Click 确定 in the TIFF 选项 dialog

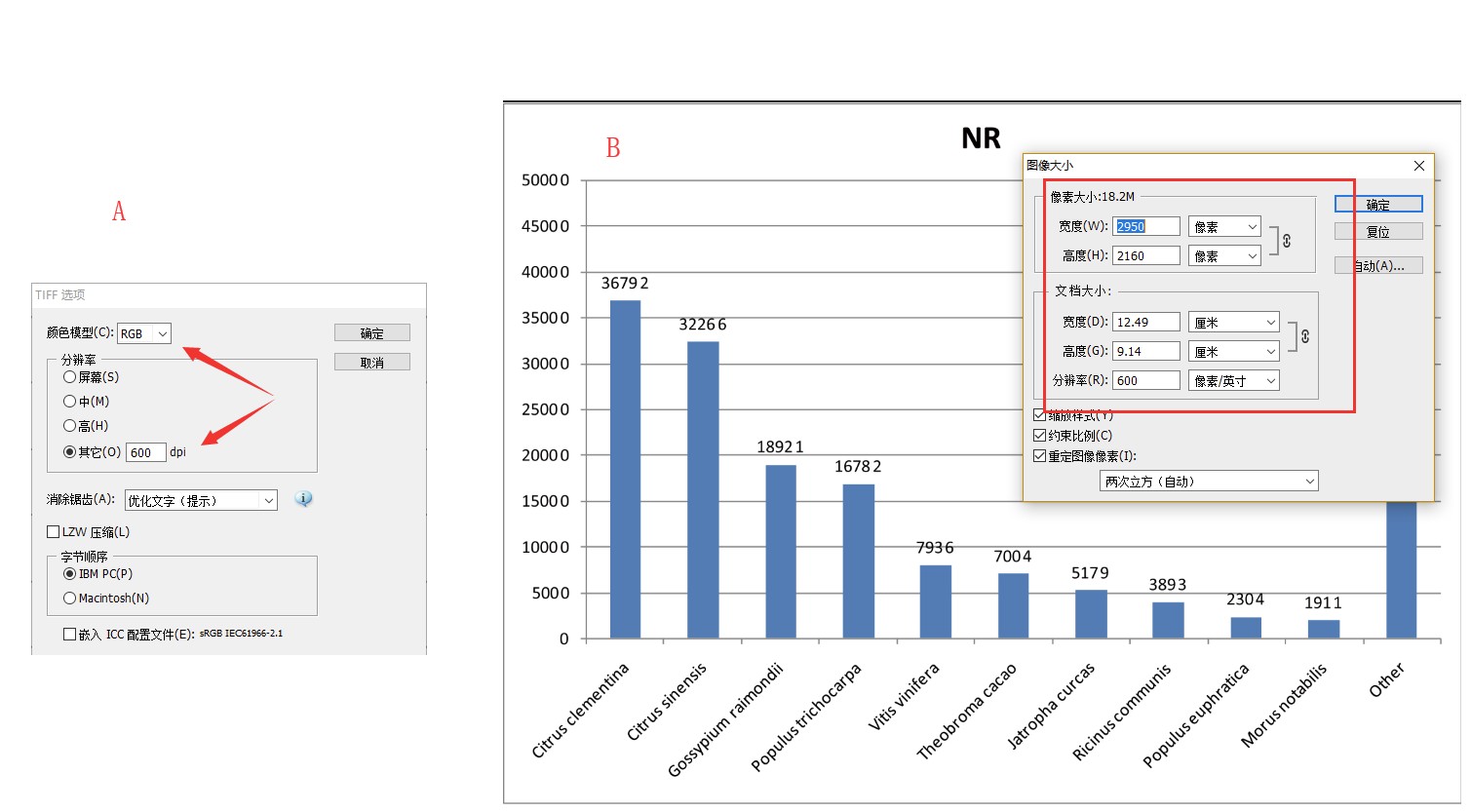(372, 333)
